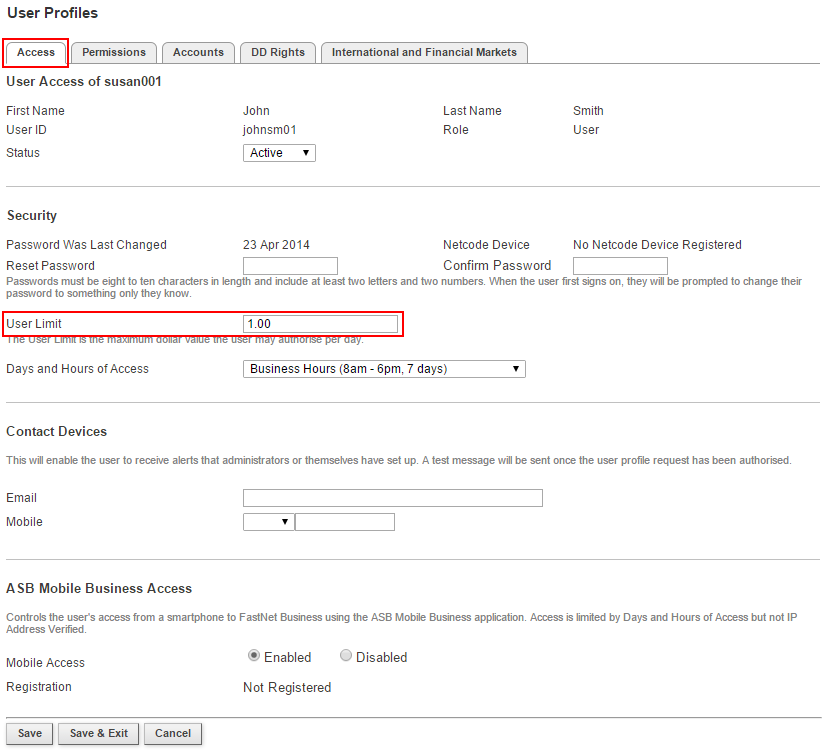Click the Reset Password input field
Viewport: 831px width, 752px height.
290,266
